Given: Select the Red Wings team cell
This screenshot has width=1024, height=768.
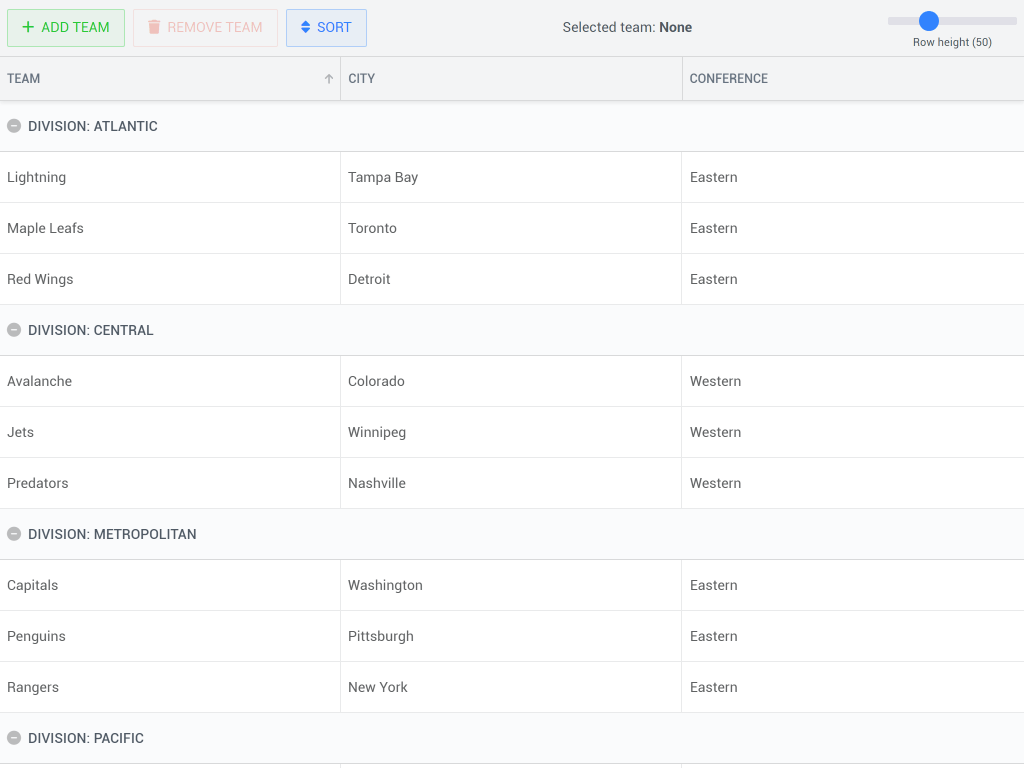Looking at the screenshot, I should point(170,279).
